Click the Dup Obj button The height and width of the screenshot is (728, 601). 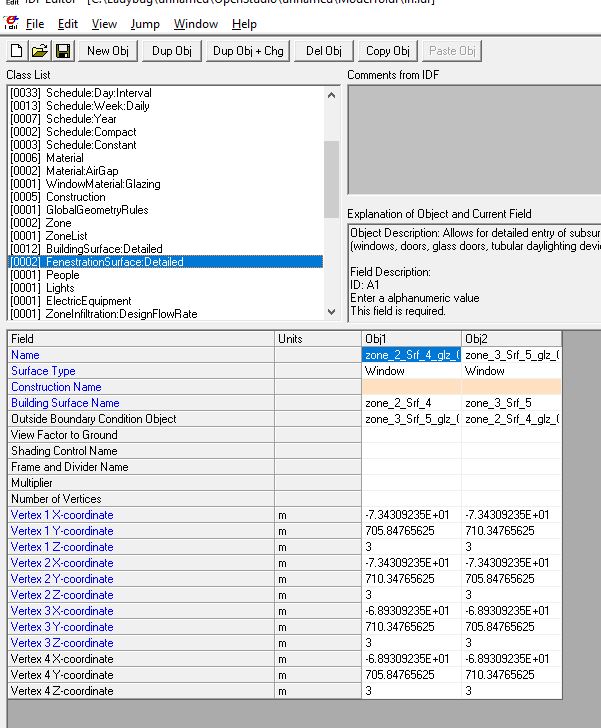click(x=172, y=51)
